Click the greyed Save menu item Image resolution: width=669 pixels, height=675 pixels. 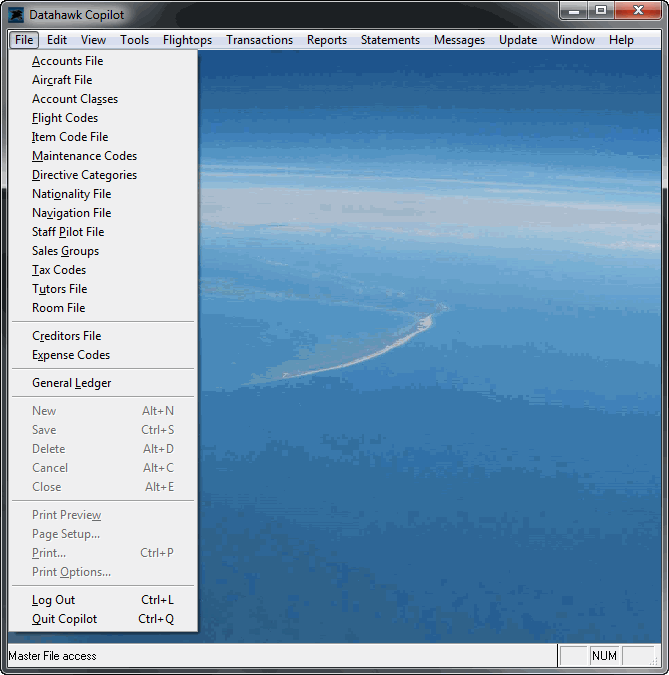(103, 430)
